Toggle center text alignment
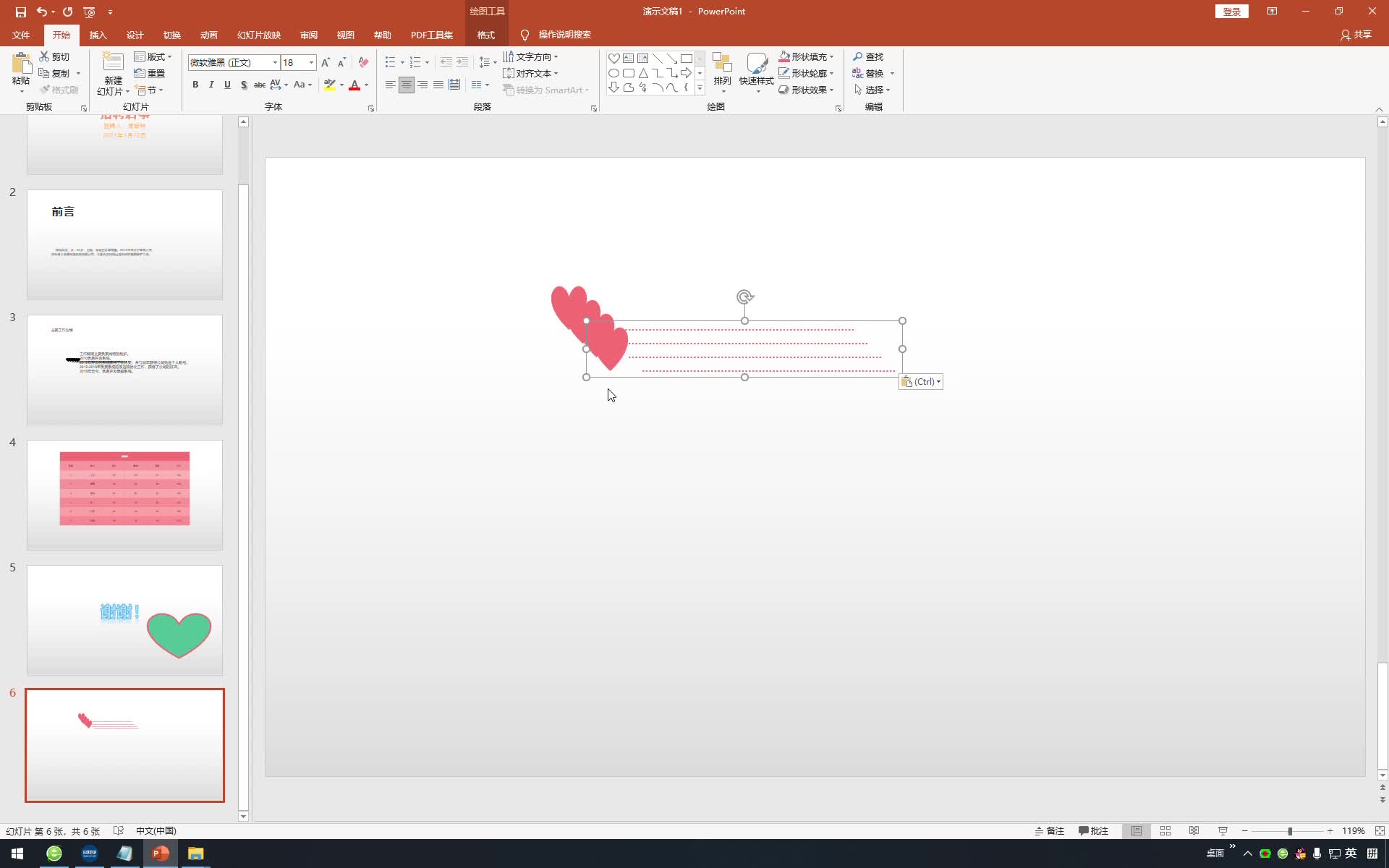 click(407, 85)
